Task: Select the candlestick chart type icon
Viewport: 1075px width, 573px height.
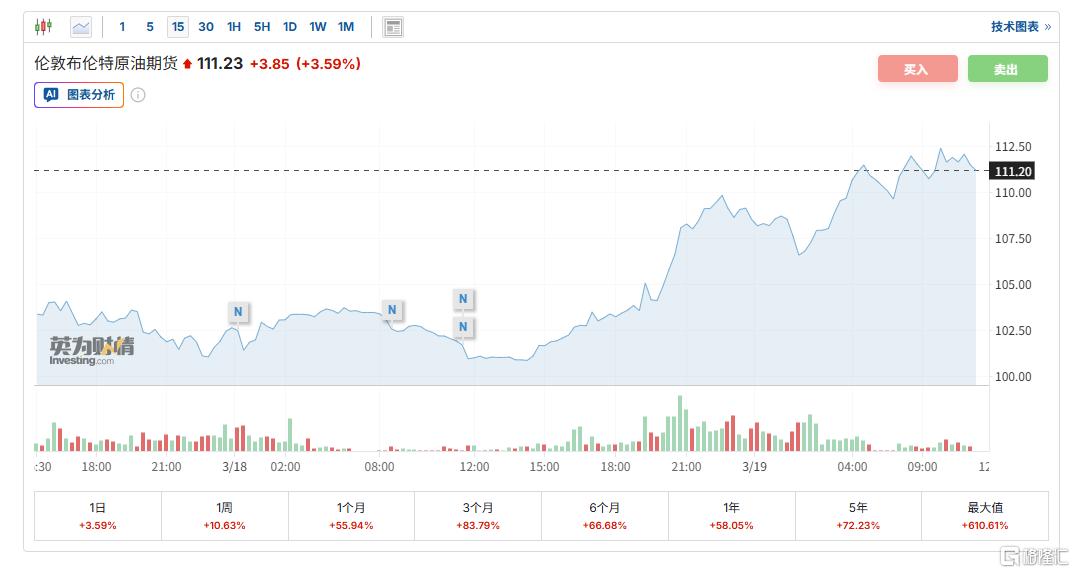Action: coord(43,27)
